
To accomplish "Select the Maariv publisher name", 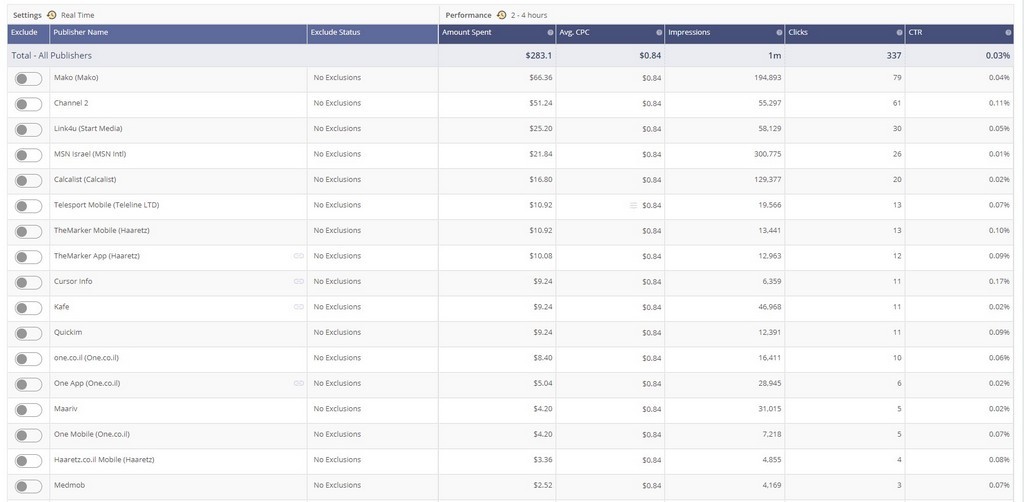I will [66, 409].
